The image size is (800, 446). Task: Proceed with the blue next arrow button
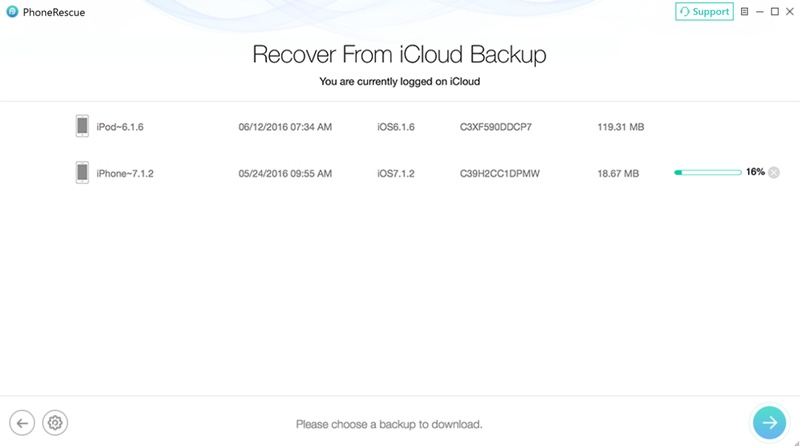point(769,423)
